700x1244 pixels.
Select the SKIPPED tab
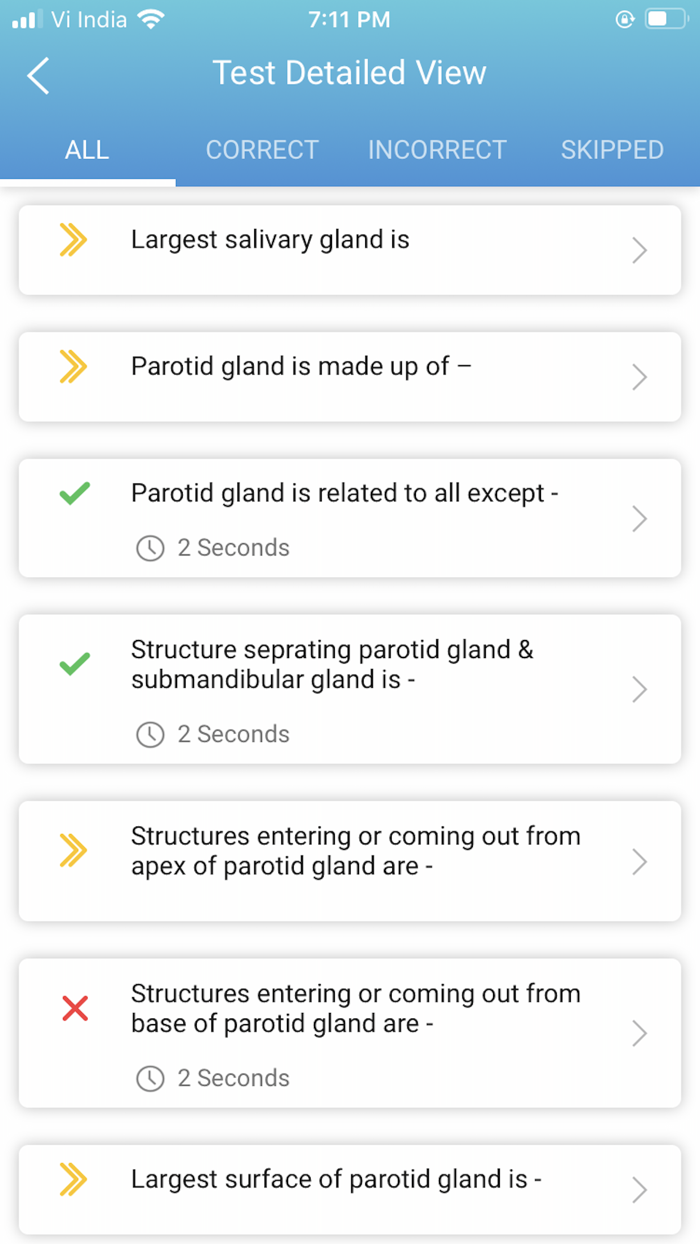(x=612, y=149)
